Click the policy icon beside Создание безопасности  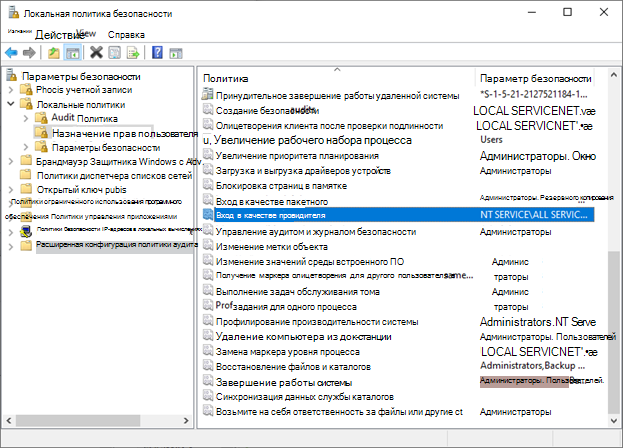coord(207,110)
